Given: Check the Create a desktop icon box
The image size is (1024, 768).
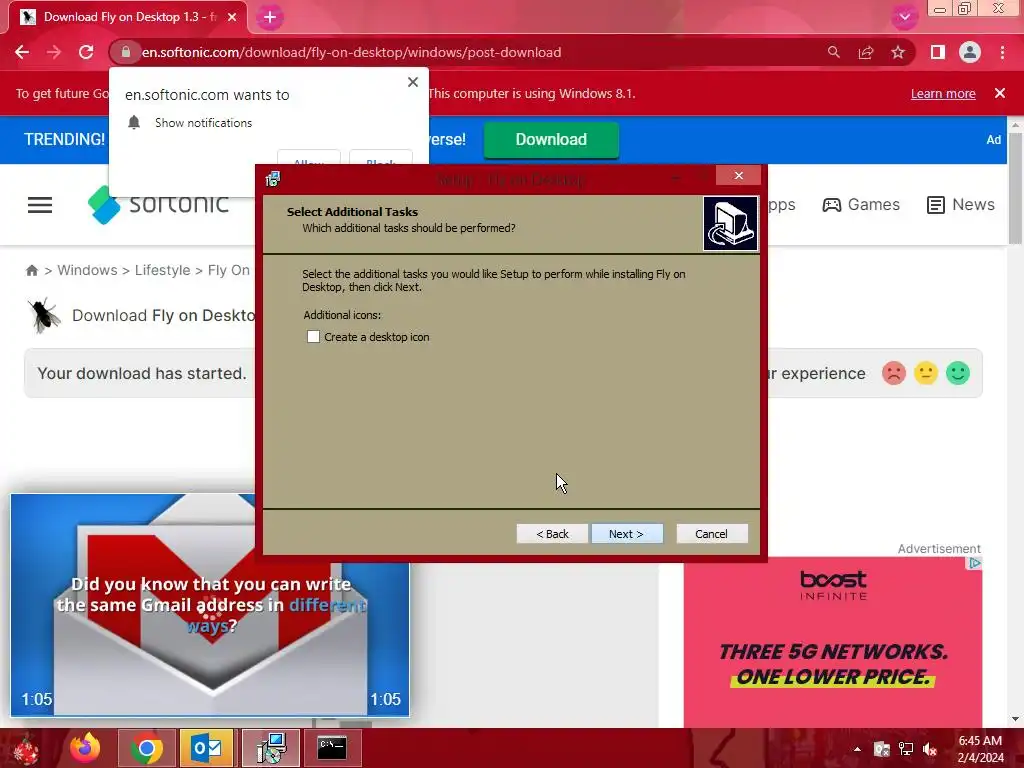Looking at the screenshot, I should [x=313, y=337].
